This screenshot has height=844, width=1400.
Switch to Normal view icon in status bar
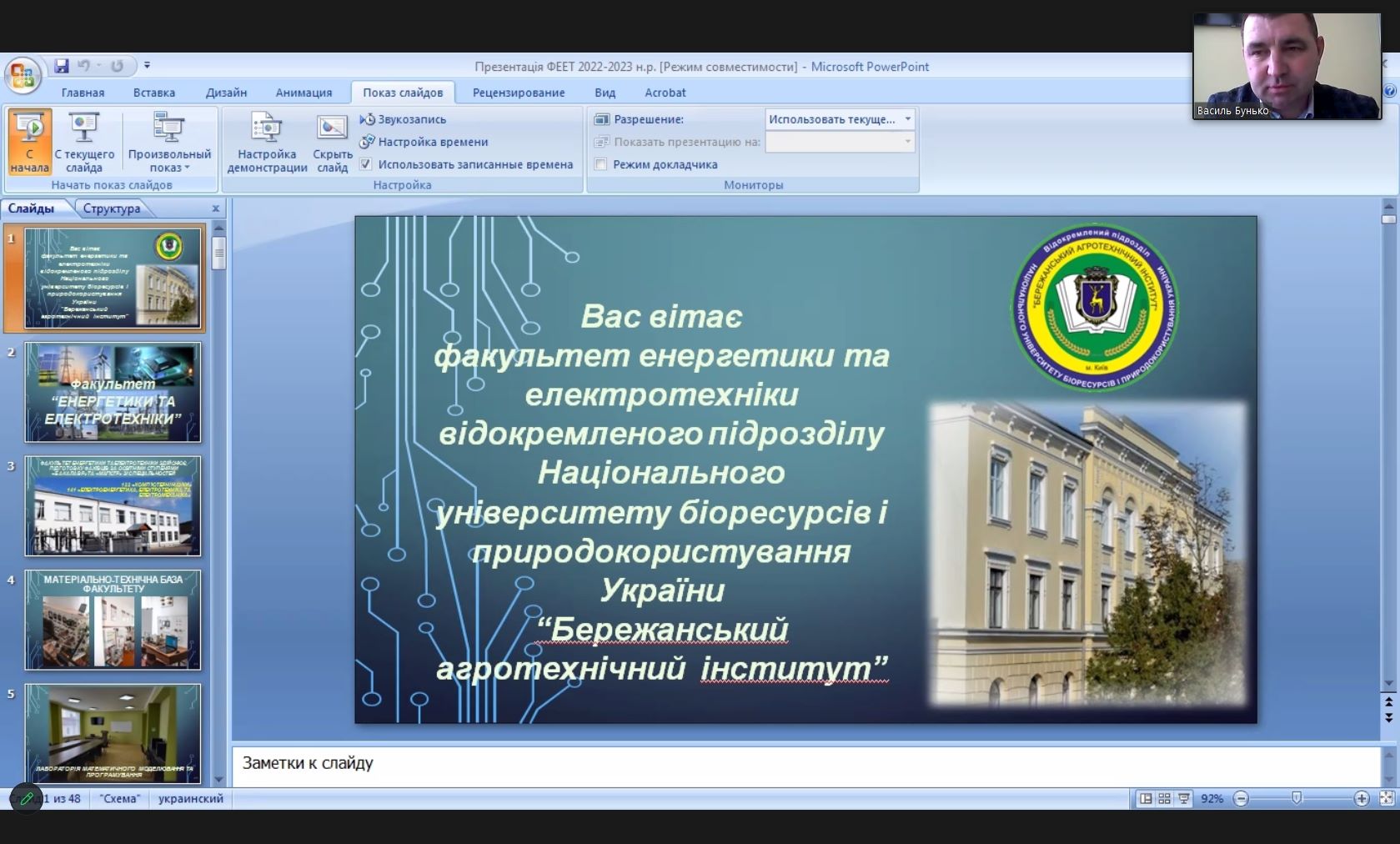point(1147,798)
